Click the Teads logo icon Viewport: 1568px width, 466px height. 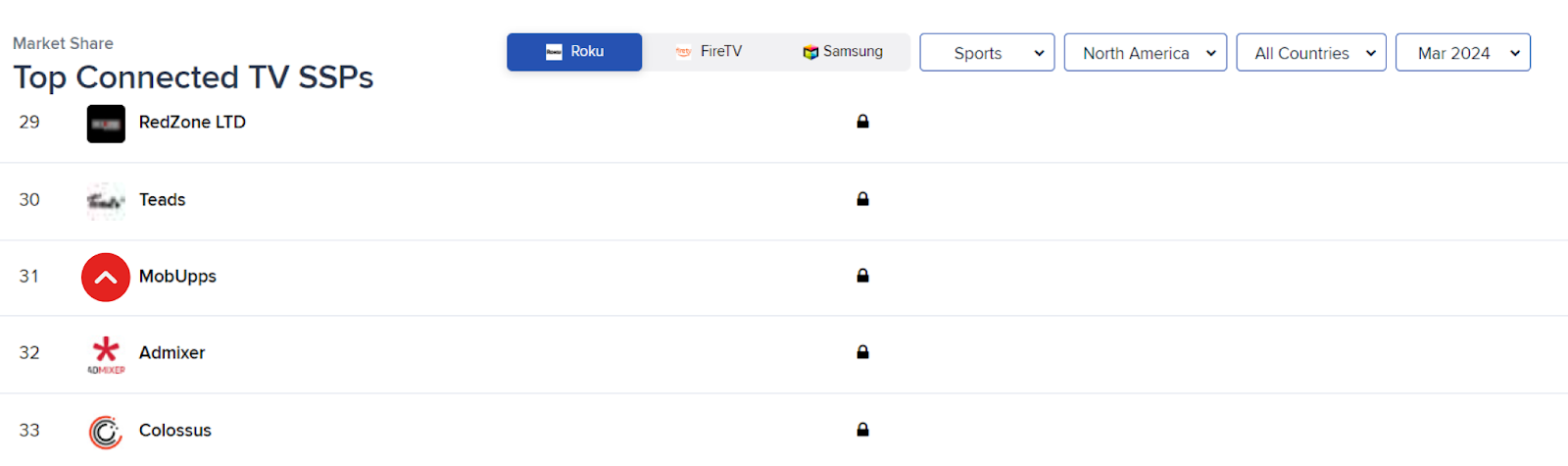tap(106, 201)
